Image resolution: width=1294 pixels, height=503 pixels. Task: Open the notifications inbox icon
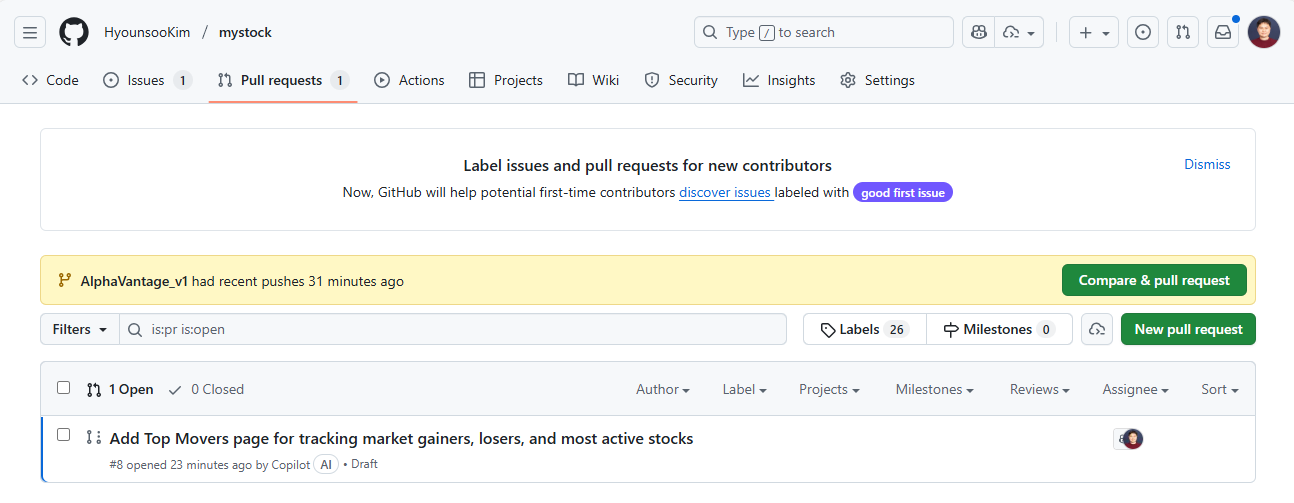1223,32
